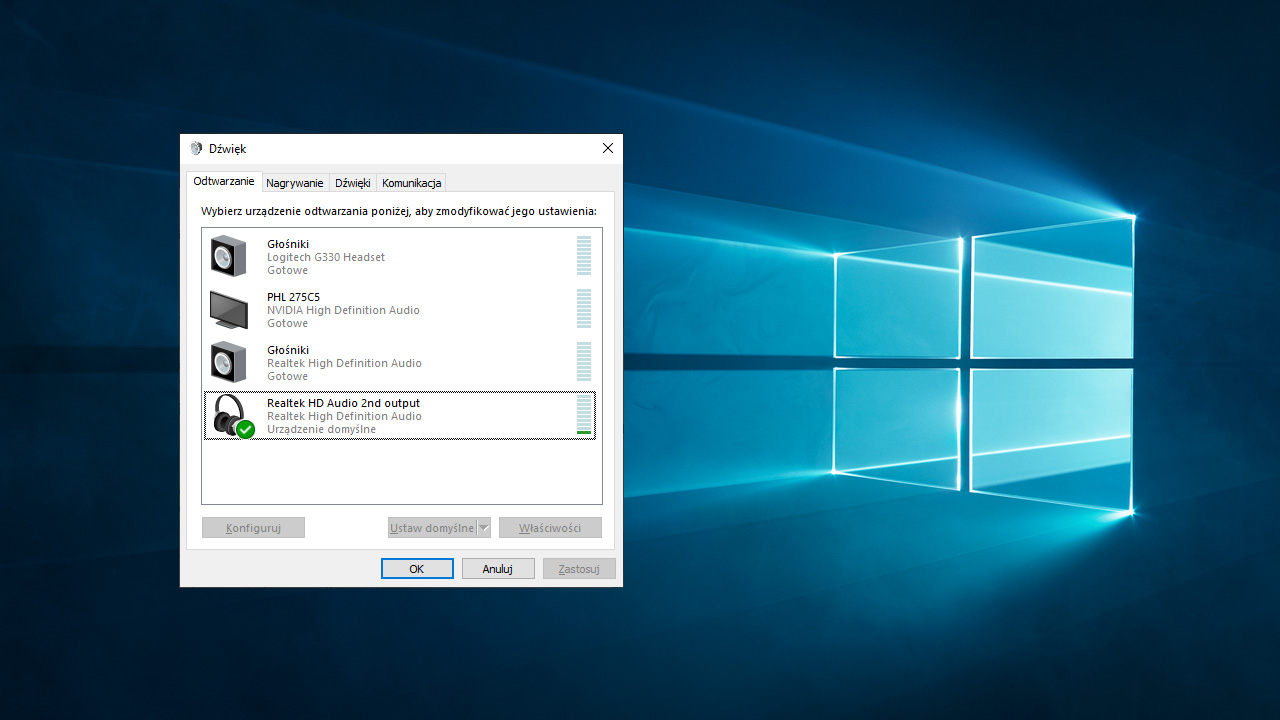Image resolution: width=1280 pixels, height=720 pixels.
Task: Open Właściwości for the selected device
Action: pyautogui.click(x=550, y=528)
